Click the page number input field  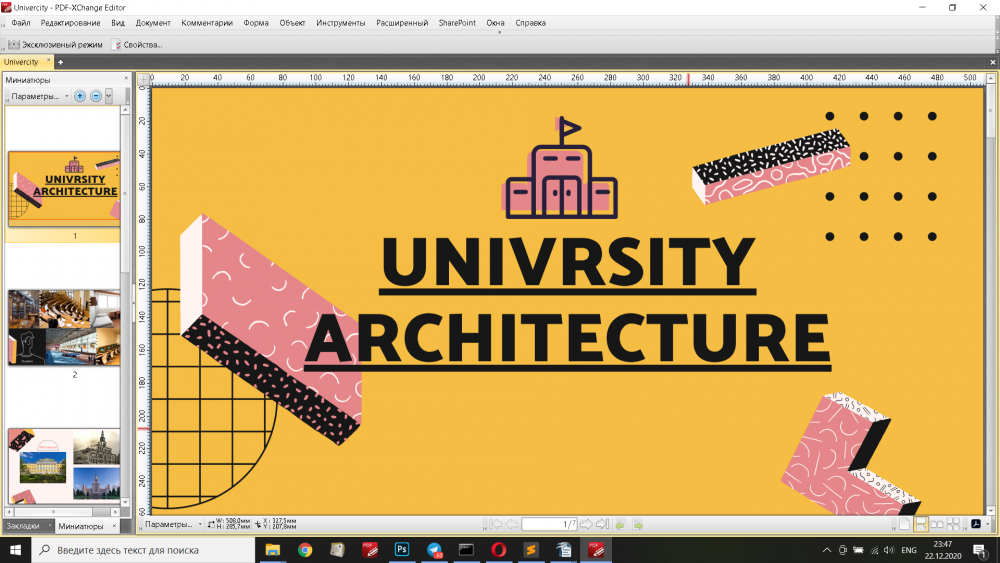(549, 524)
